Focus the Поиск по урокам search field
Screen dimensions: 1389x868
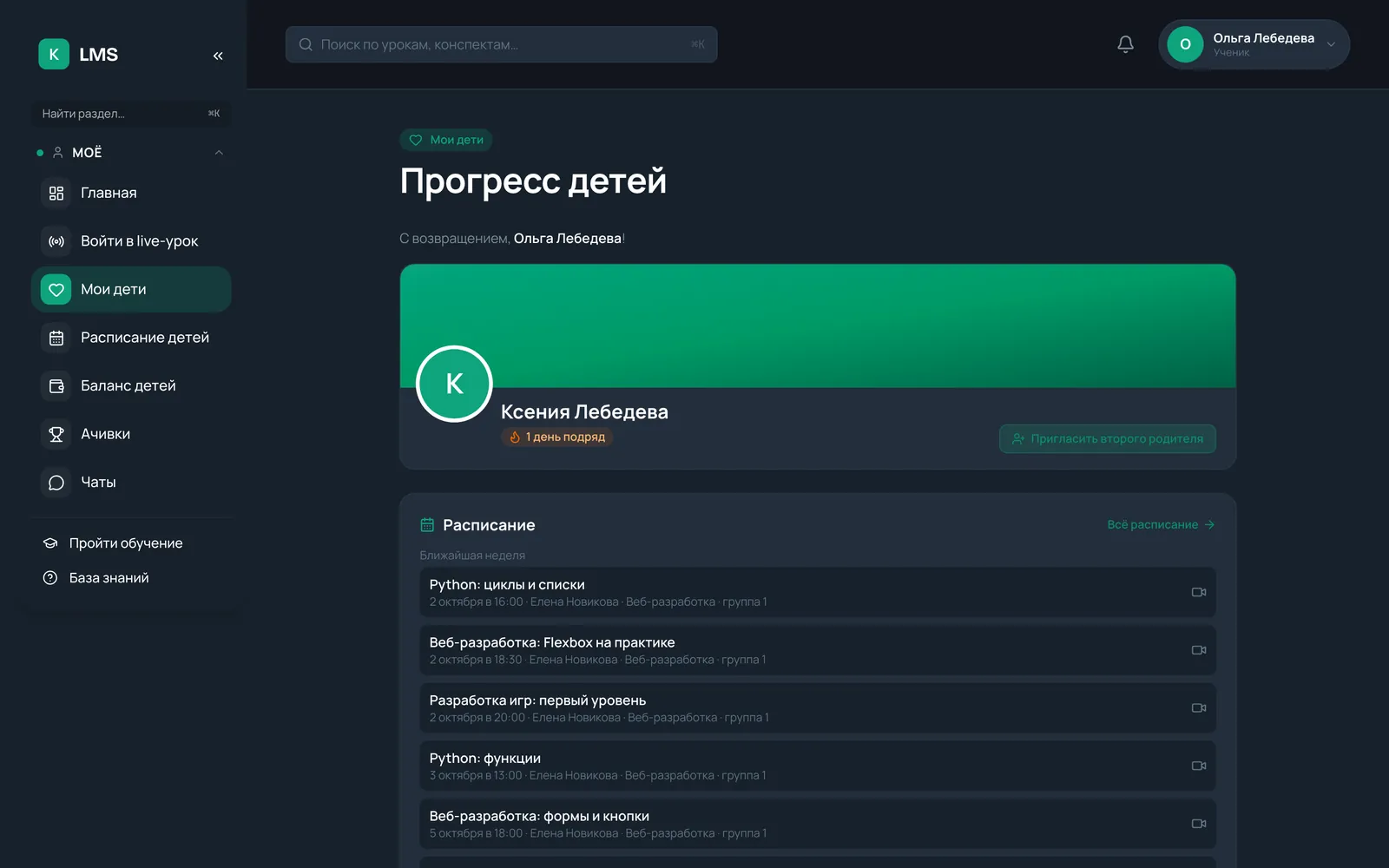coord(501,44)
